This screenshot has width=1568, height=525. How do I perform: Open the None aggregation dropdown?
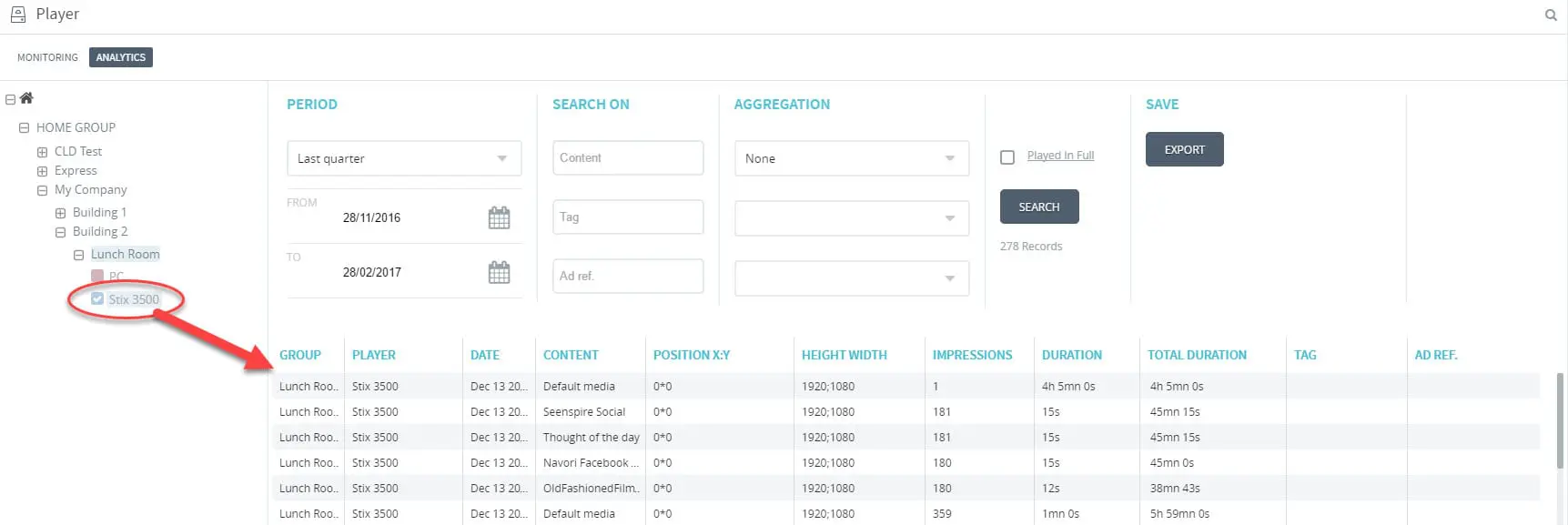click(x=852, y=158)
